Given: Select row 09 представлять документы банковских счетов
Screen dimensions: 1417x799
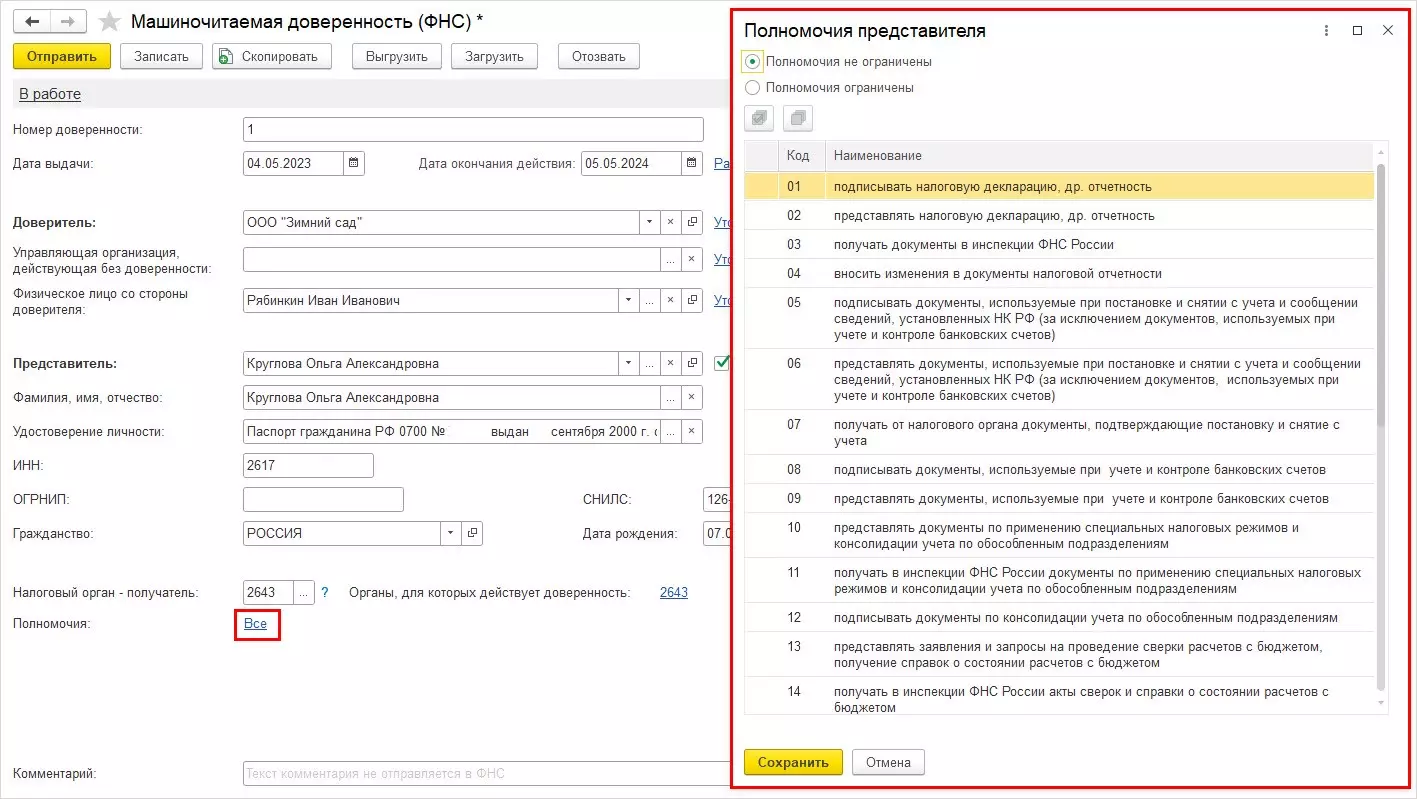Looking at the screenshot, I should click(1059, 498).
